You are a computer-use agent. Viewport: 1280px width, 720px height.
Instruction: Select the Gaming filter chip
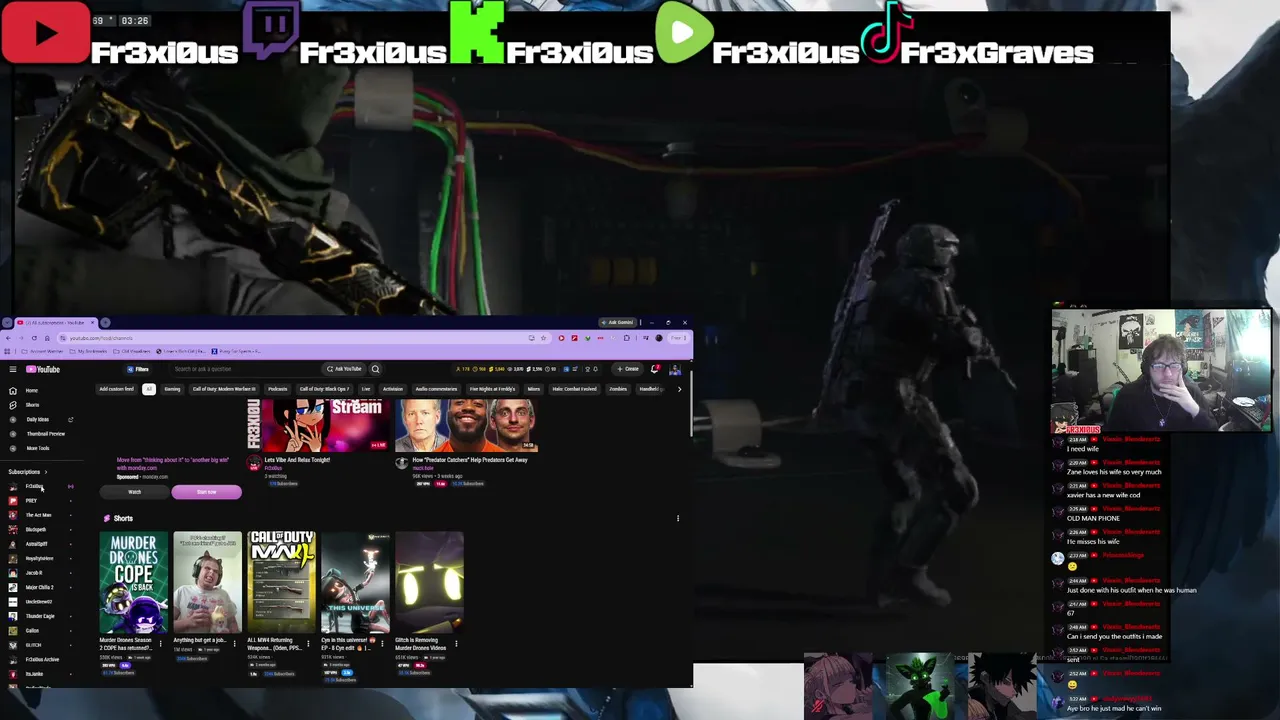coord(172,389)
